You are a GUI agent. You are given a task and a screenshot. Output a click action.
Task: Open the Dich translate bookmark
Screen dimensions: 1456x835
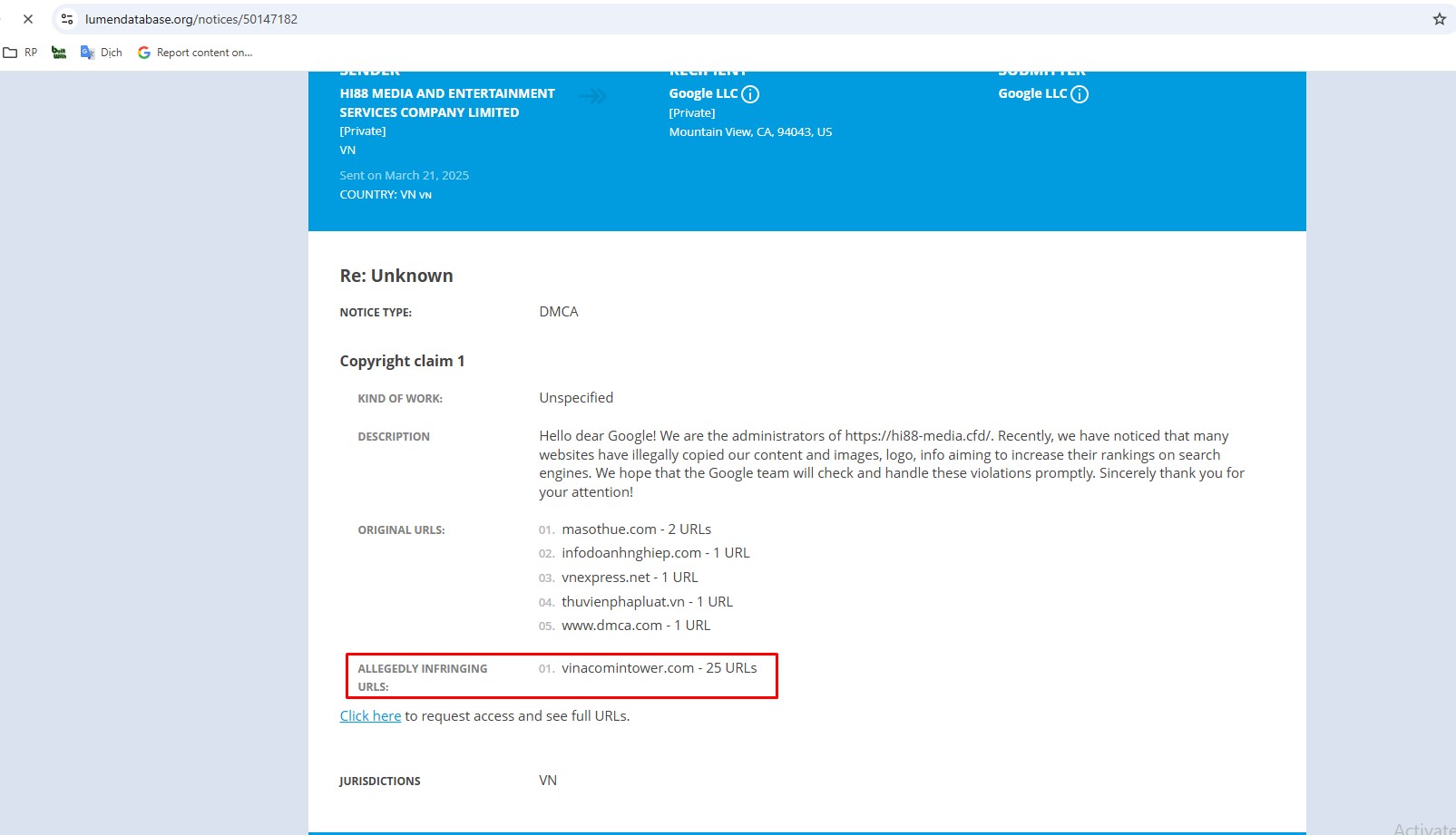102,53
